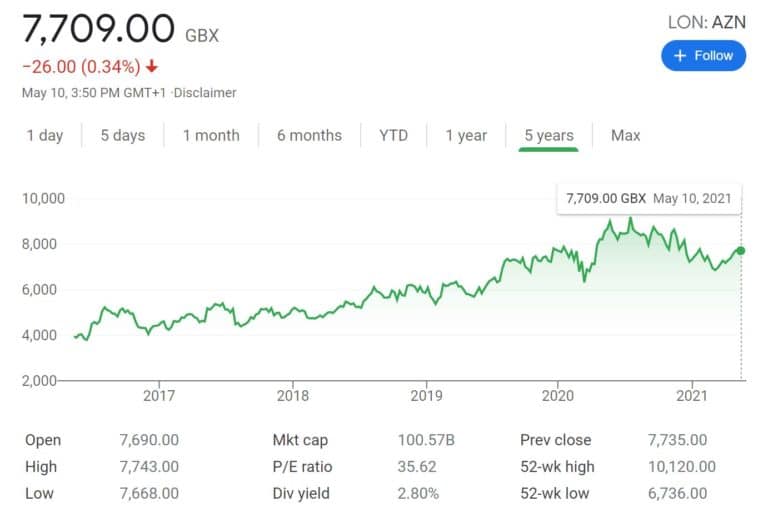The width and height of the screenshot is (768, 517).
Task: Click the plus icon on Follow button
Action: (679, 56)
